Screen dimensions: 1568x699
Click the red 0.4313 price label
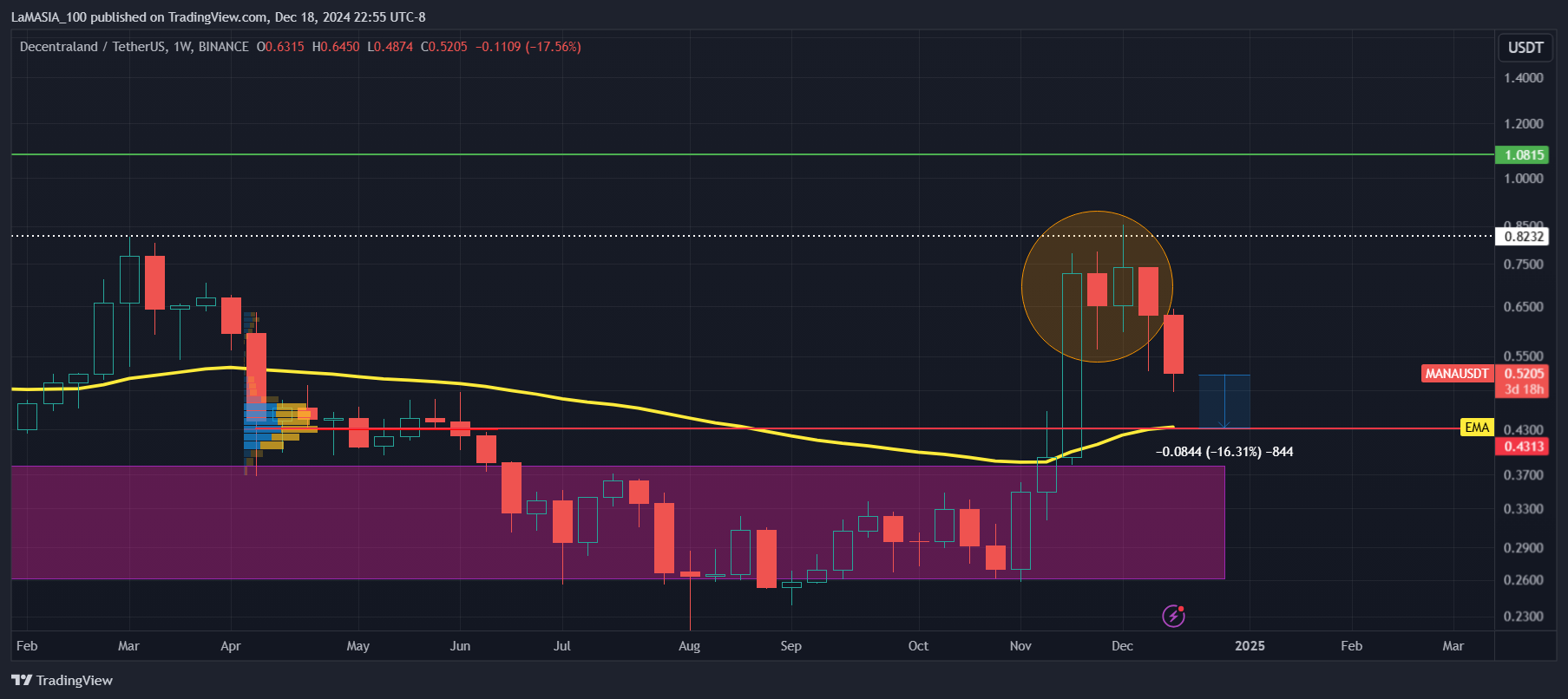[x=1524, y=447]
